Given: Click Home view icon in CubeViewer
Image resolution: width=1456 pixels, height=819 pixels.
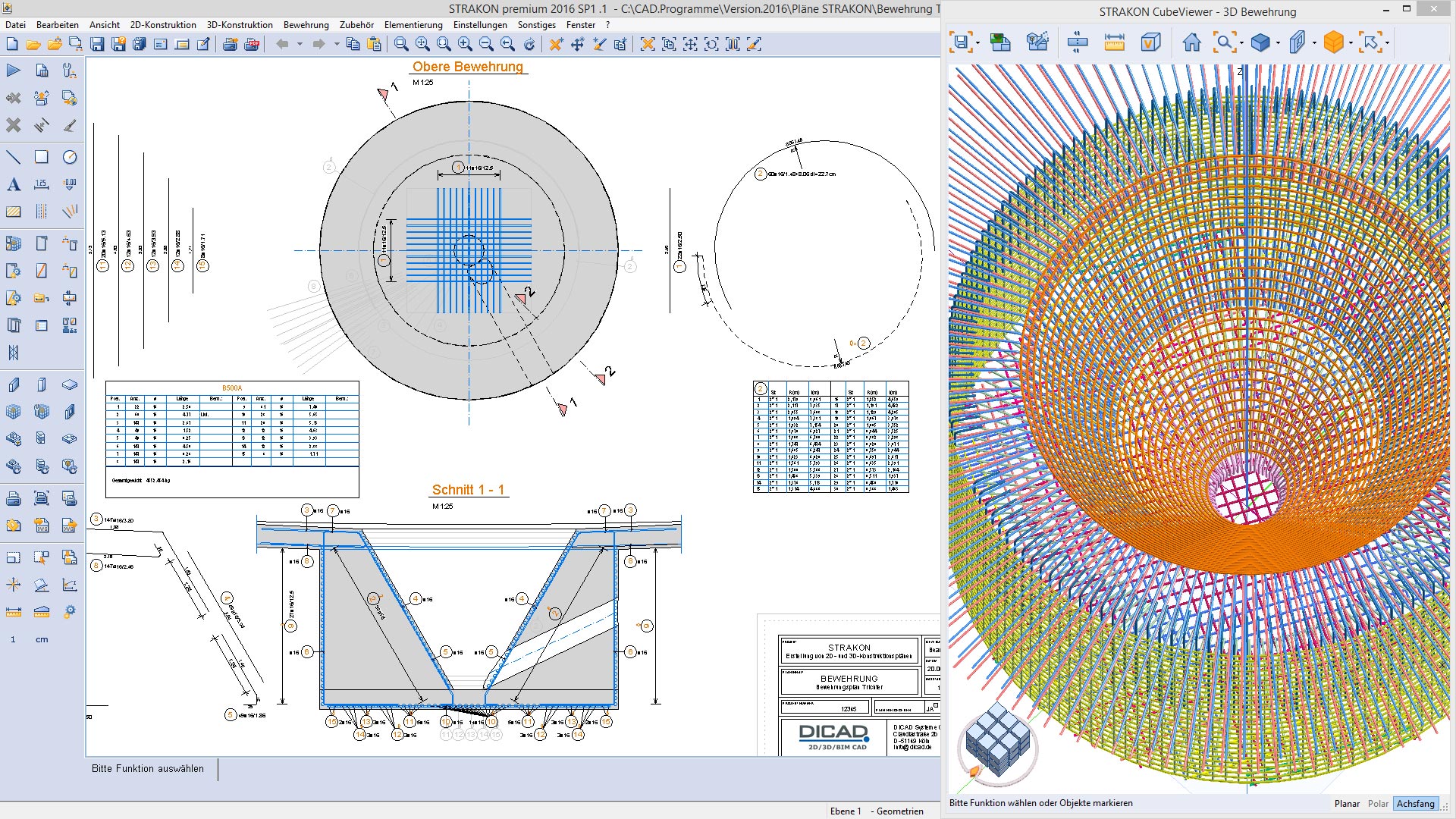Looking at the screenshot, I should tap(1192, 42).
